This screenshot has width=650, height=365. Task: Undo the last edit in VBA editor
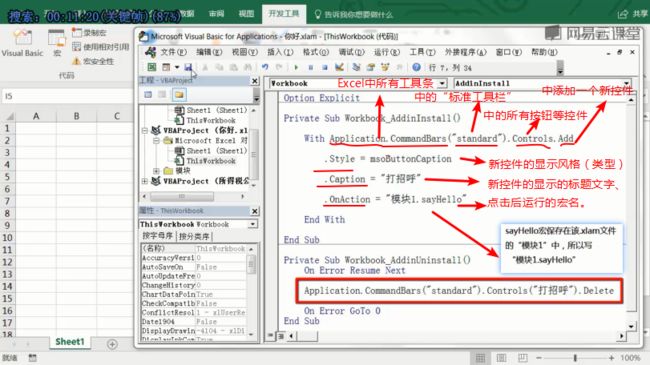(265, 67)
